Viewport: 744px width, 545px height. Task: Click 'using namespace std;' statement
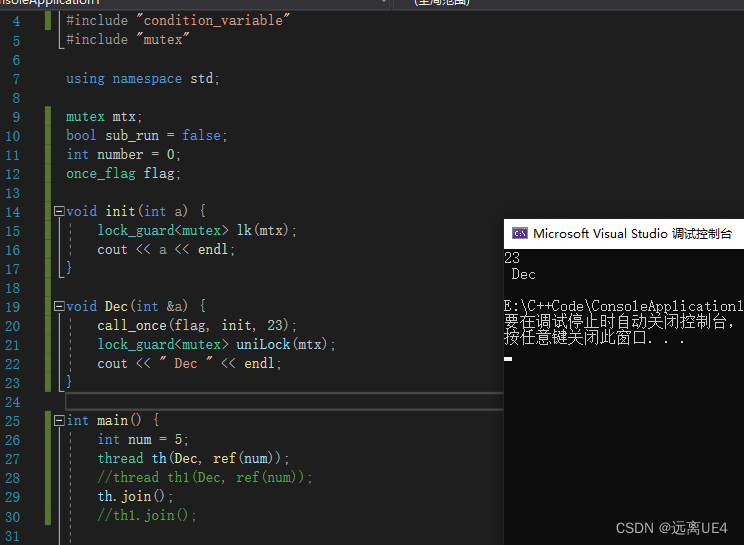pyautogui.click(x=142, y=78)
